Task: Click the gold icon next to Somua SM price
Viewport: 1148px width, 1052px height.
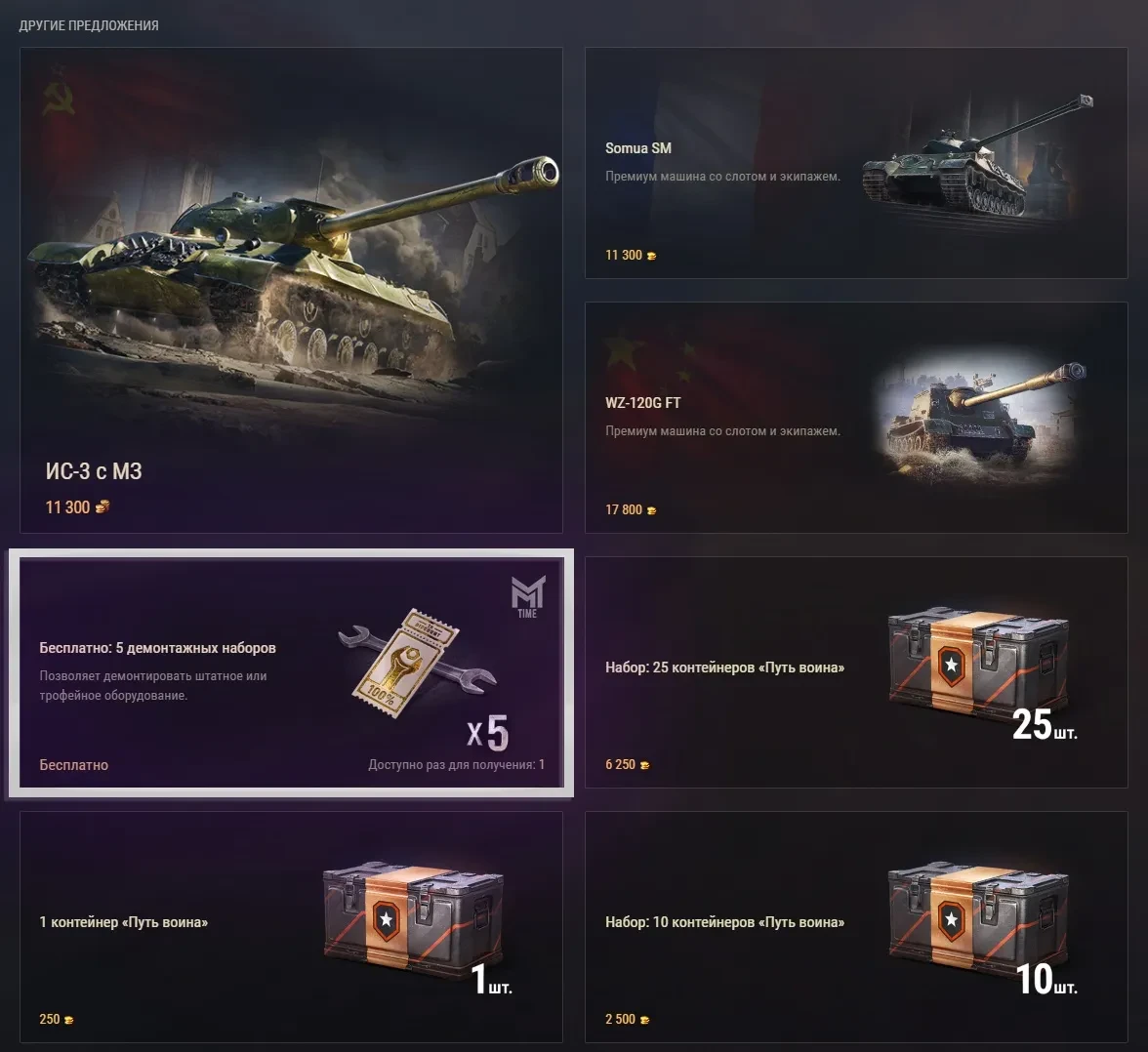Action: point(652,256)
